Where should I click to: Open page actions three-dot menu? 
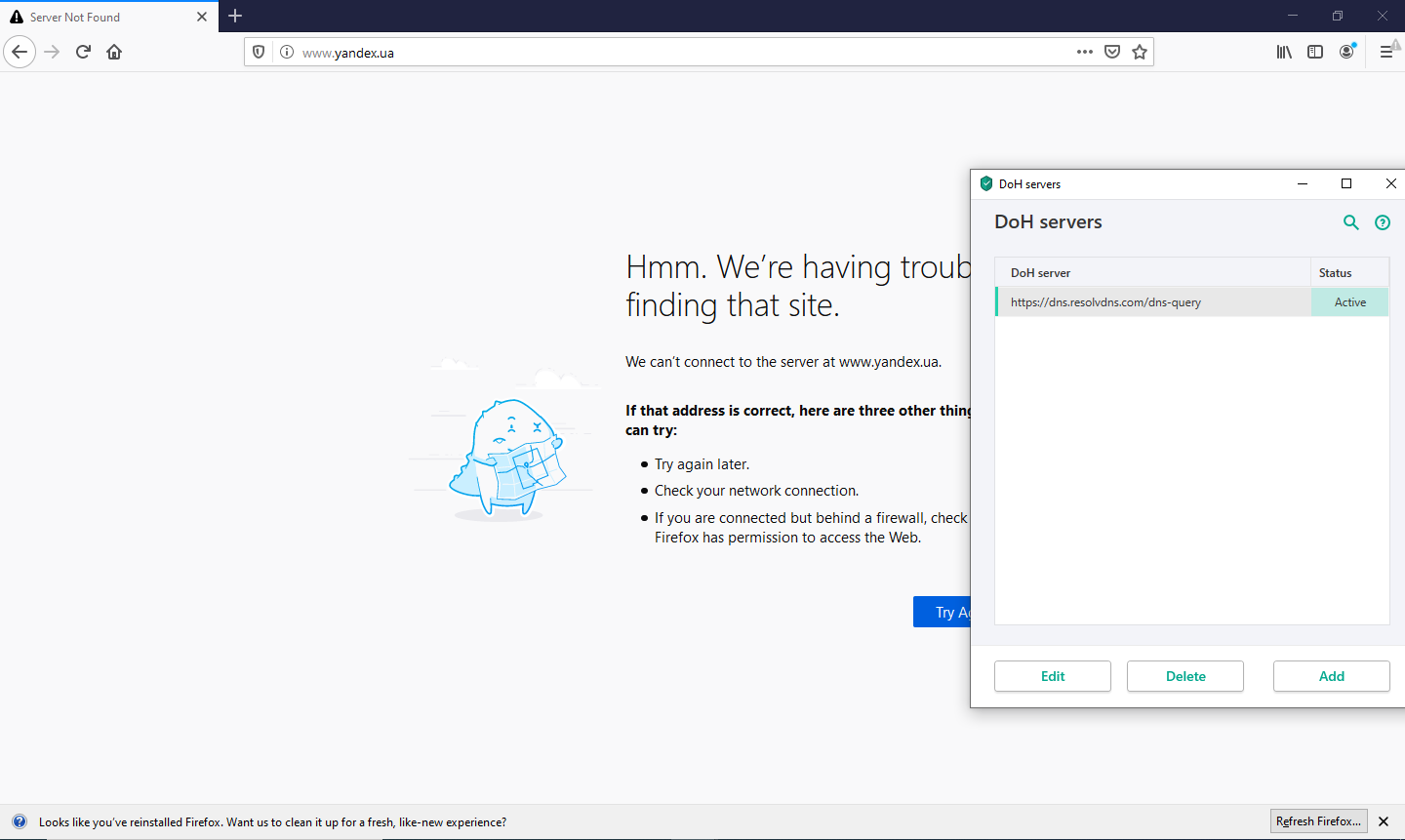click(1085, 52)
